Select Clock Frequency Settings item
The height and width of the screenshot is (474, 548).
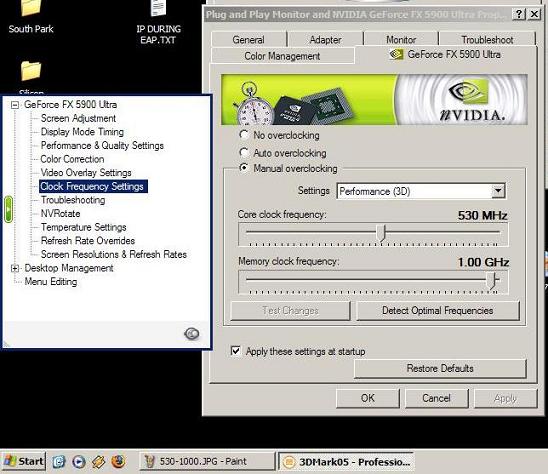93,186
